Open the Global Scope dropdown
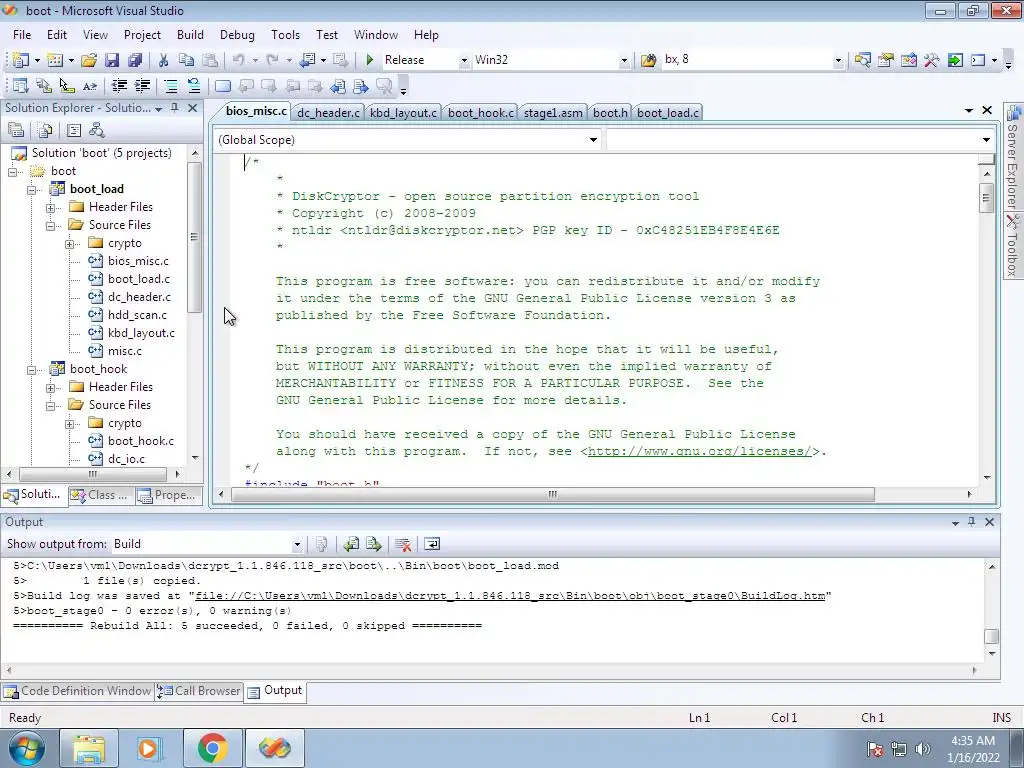The height and width of the screenshot is (768, 1024). tap(593, 140)
